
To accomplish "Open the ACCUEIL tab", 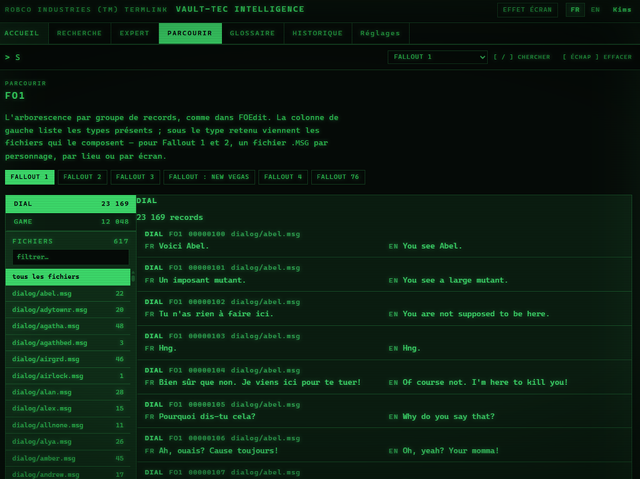I will coord(24,33).
